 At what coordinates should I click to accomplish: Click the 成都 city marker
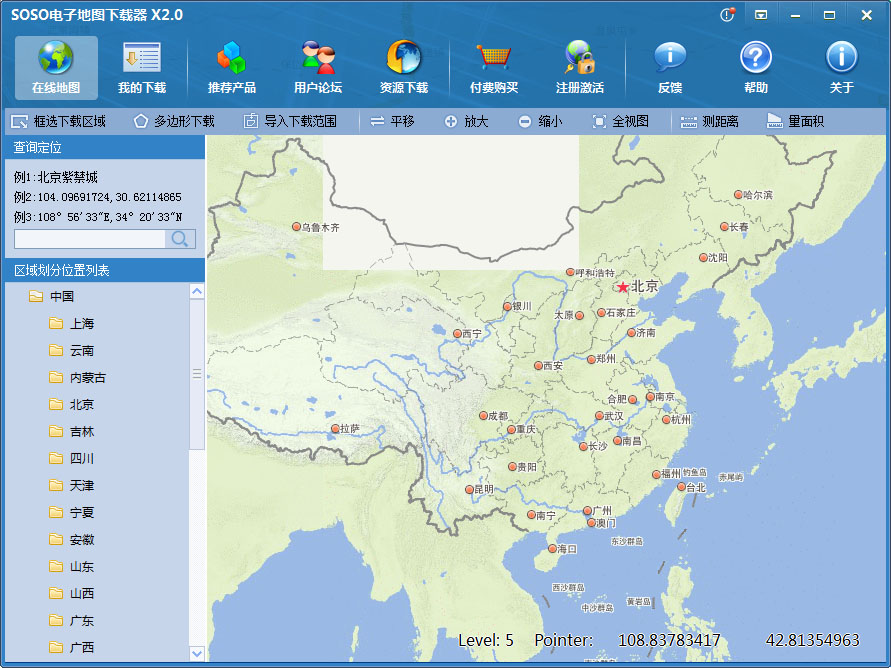[x=484, y=416]
